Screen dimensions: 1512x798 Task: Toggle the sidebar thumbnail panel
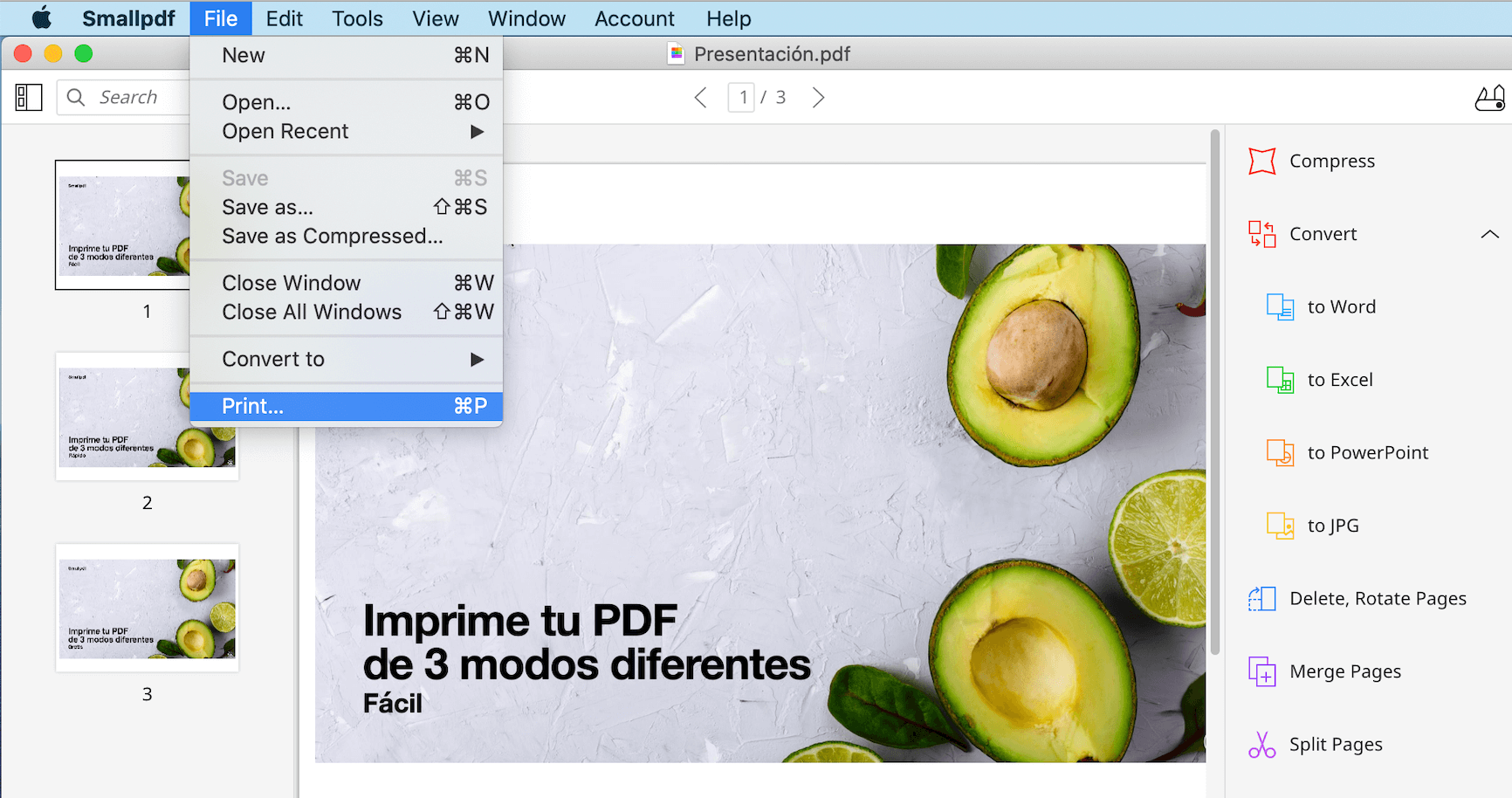coord(29,97)
